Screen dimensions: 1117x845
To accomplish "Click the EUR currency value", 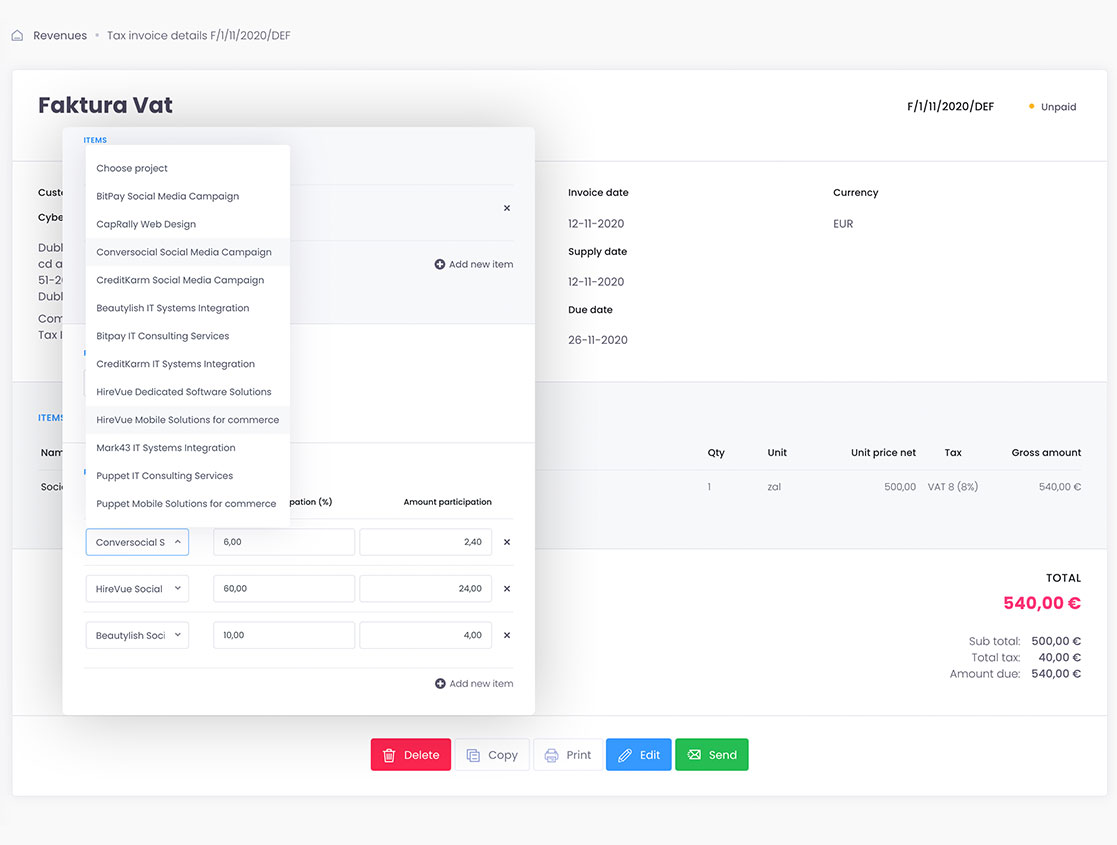I will (x=843, y=224).
